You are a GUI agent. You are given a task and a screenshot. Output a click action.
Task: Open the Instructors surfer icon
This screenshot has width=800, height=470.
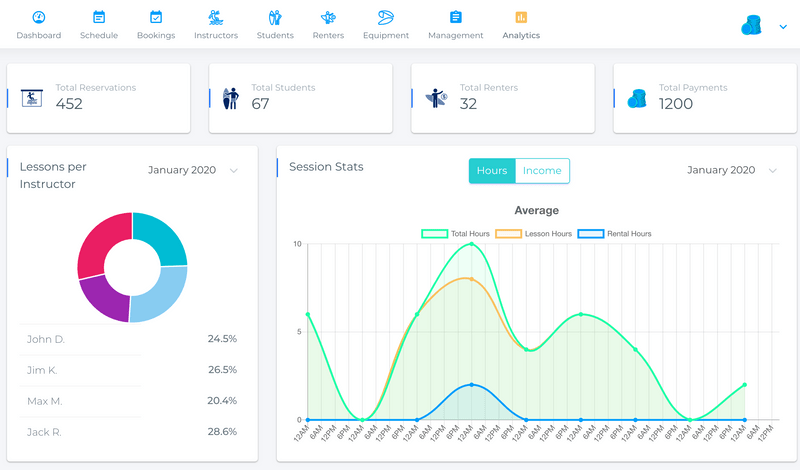coord(216,17)
